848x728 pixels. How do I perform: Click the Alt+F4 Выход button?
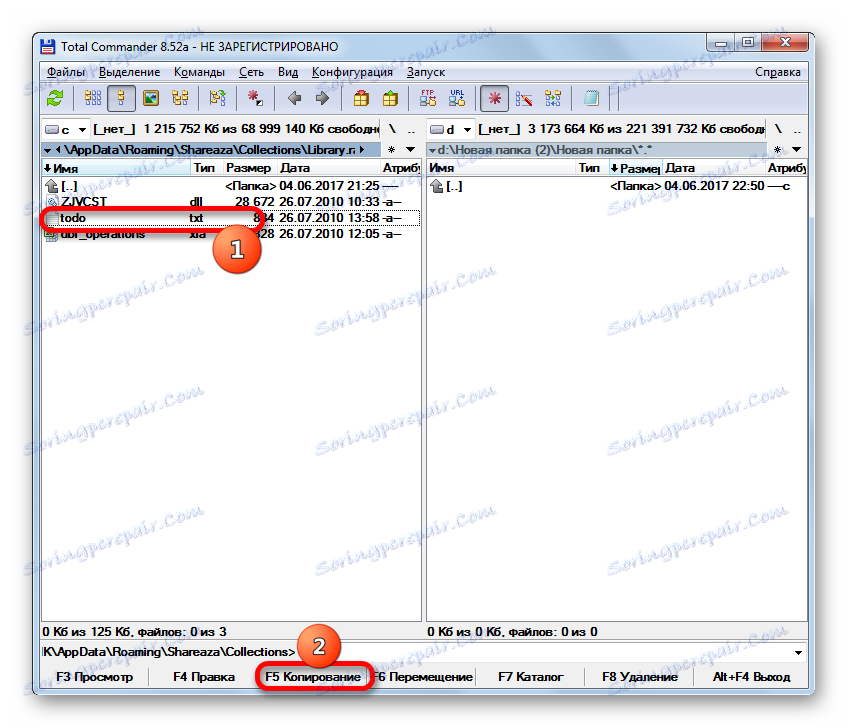[751, 677]
